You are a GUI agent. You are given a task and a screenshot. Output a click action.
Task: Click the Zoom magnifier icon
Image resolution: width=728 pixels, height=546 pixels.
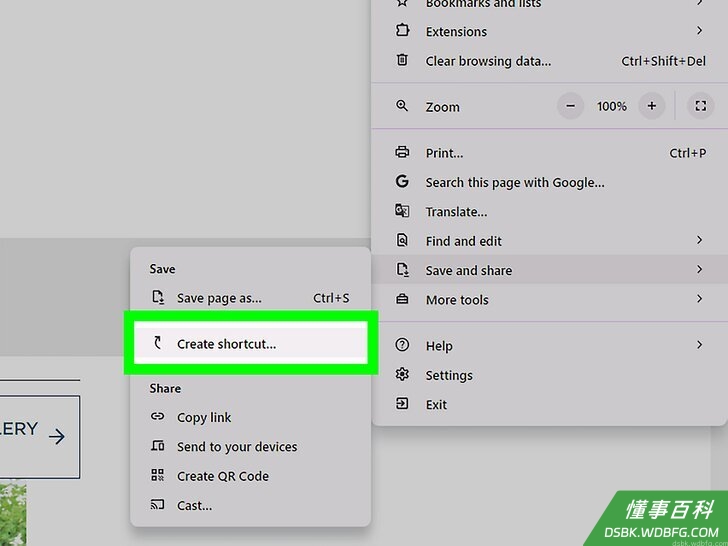click(402, 106)
